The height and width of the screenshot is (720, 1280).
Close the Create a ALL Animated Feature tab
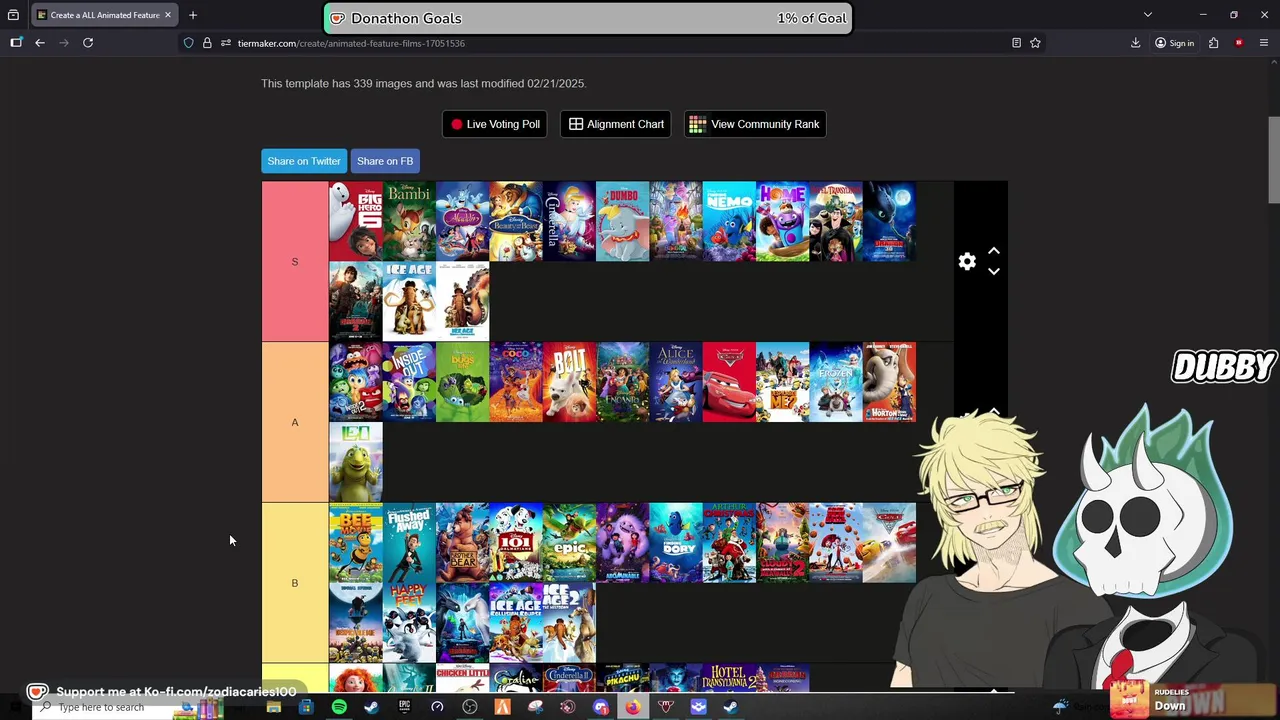click(168, 15)
